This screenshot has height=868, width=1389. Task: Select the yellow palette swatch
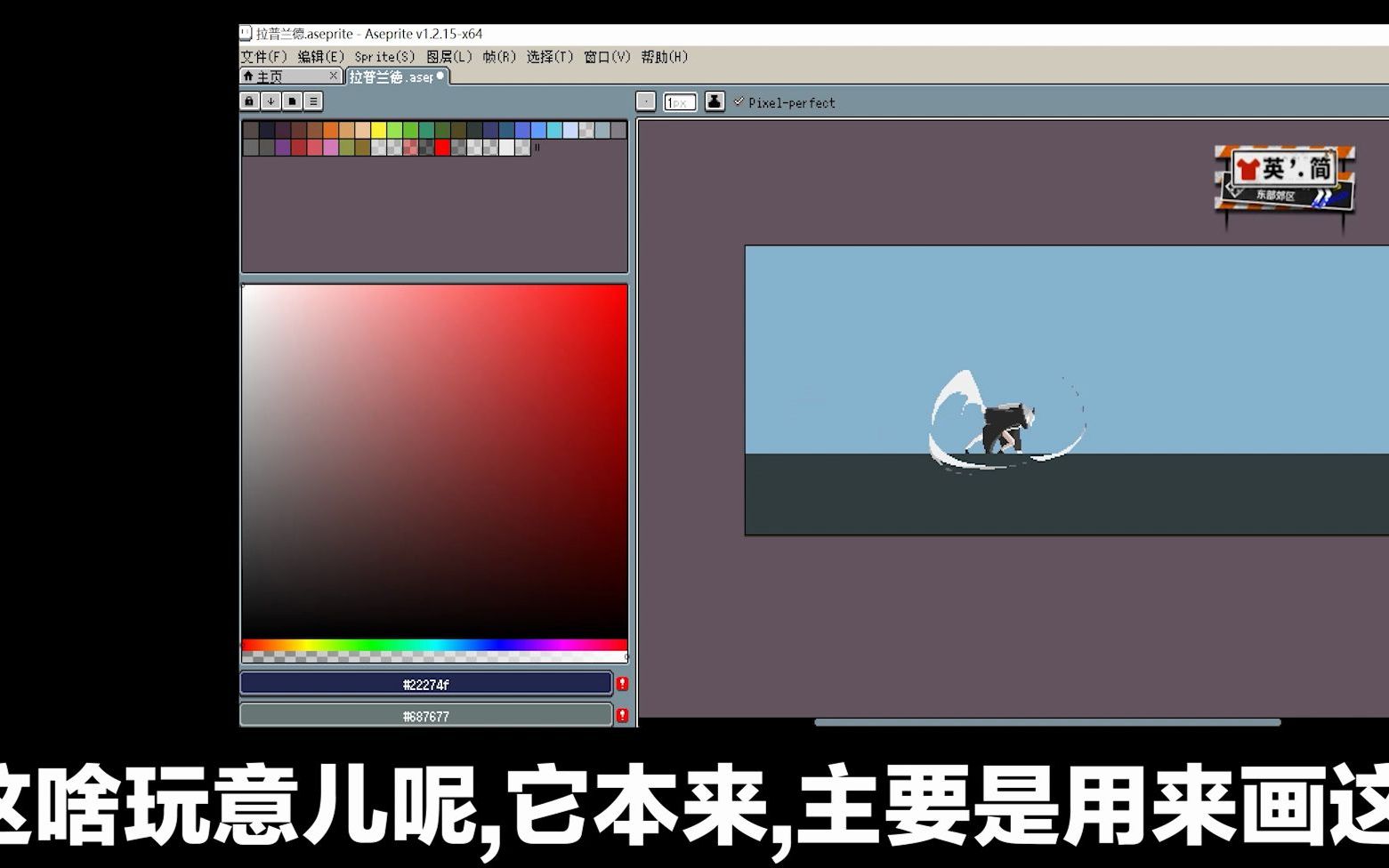379,131
